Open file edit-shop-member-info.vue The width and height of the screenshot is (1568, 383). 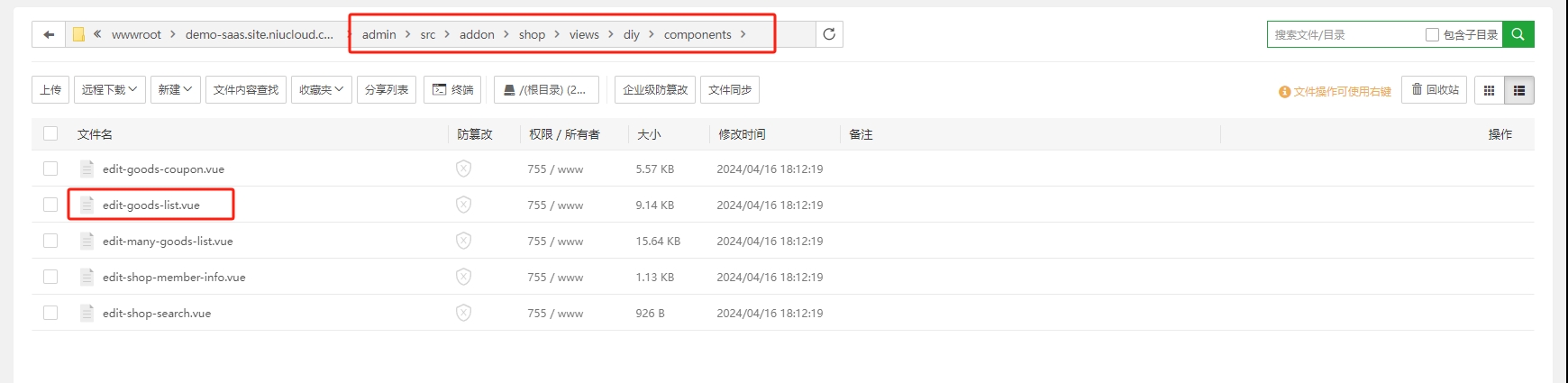174,277
